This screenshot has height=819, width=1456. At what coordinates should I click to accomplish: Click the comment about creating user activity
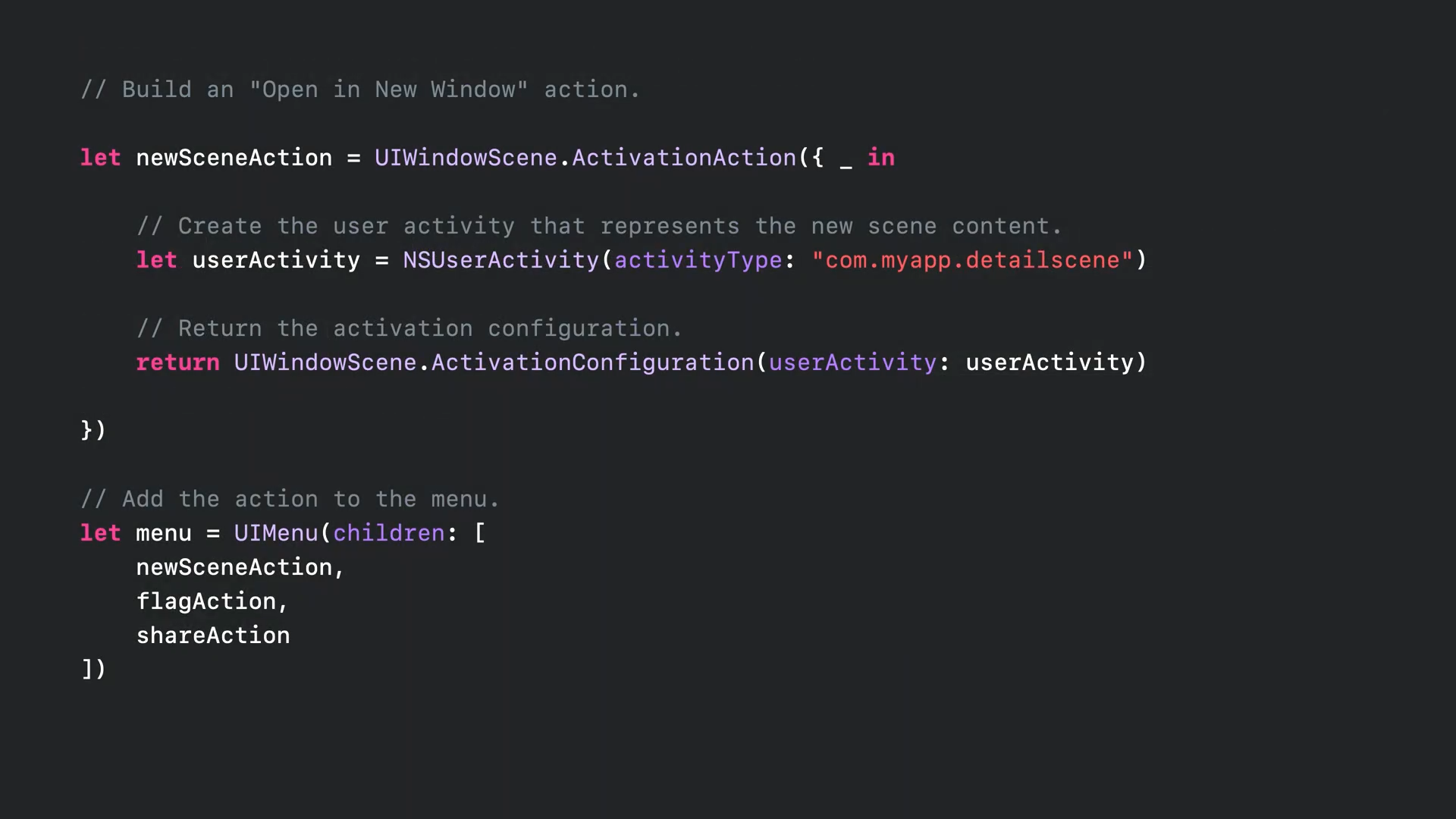pyautogui.click(x=599, y=226)
